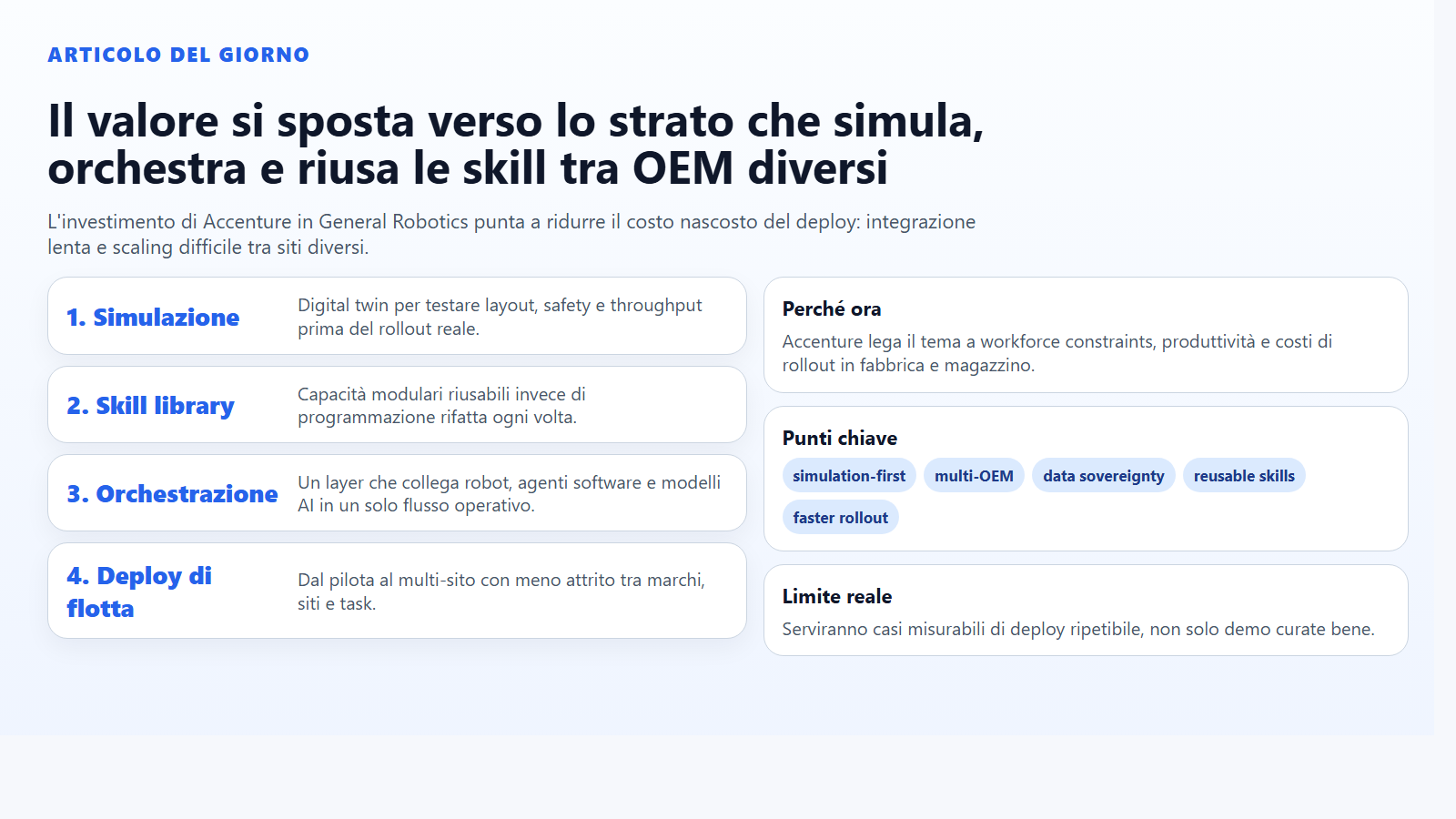Open the '3. Orchestrazione' card
This screenshot has width=1456, height=819.
[x=396, y=493]
